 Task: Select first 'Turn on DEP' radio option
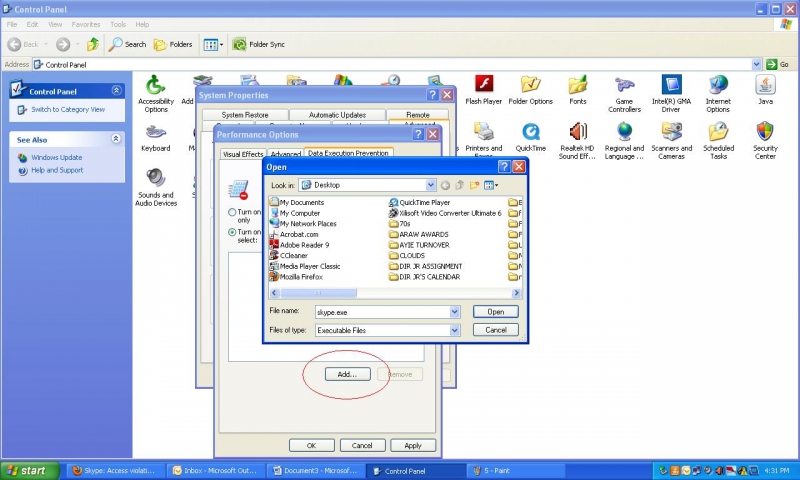click(233, 213)
